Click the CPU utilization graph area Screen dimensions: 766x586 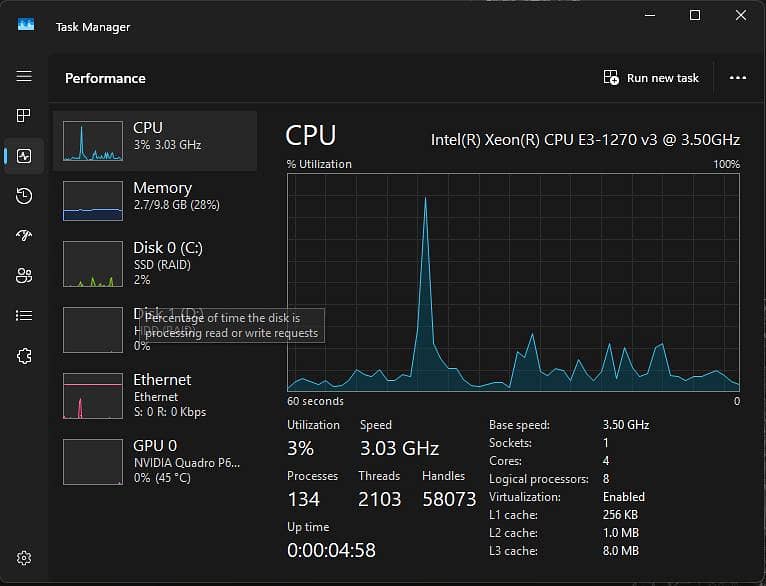click(513, 282)
